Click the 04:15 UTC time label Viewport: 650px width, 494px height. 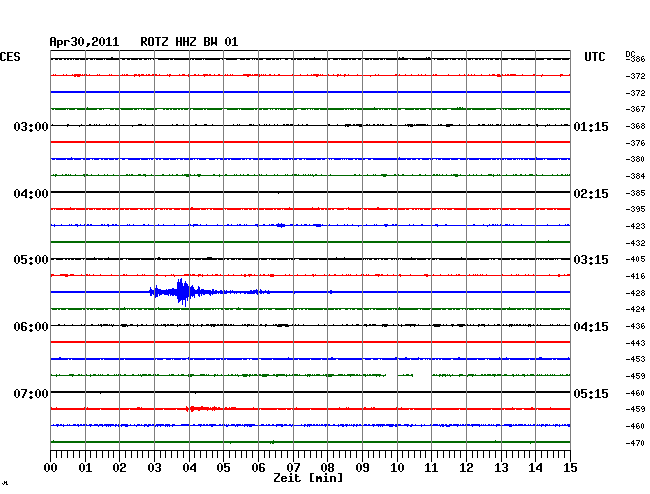tap(591, 327)
